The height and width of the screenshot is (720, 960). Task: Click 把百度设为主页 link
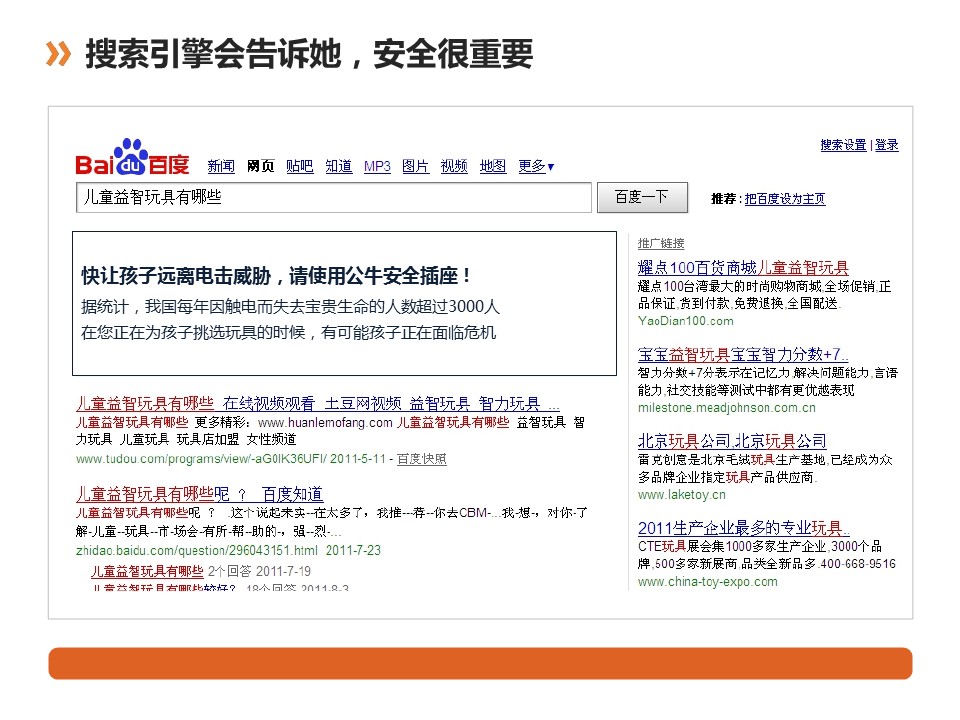pos(785,199)
